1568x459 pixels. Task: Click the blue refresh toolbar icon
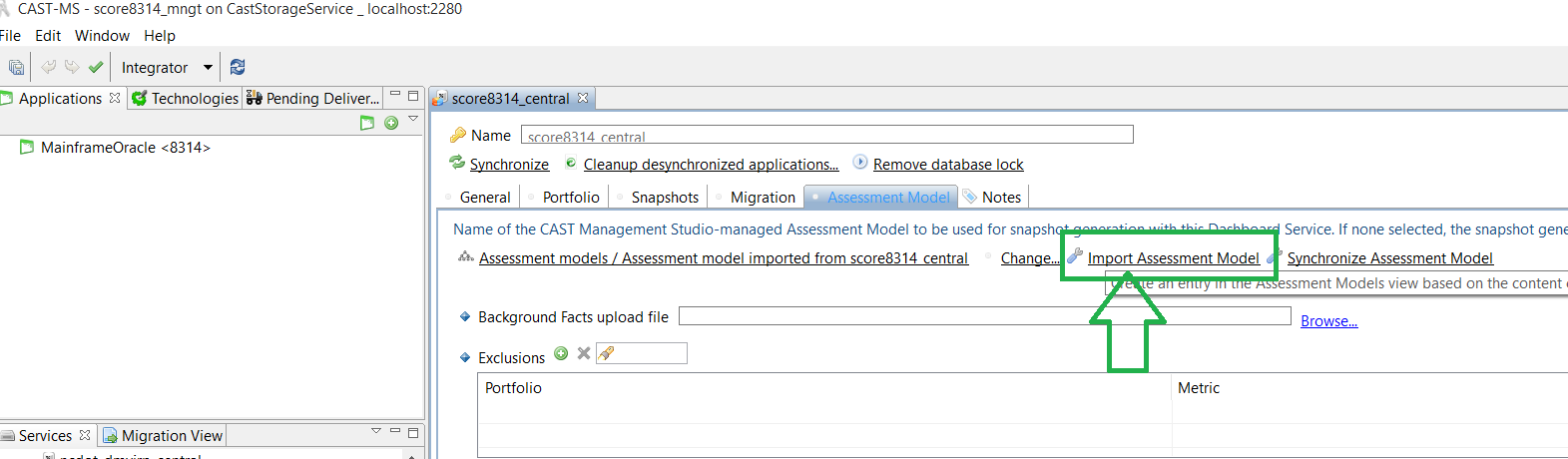tap(238, 67)
